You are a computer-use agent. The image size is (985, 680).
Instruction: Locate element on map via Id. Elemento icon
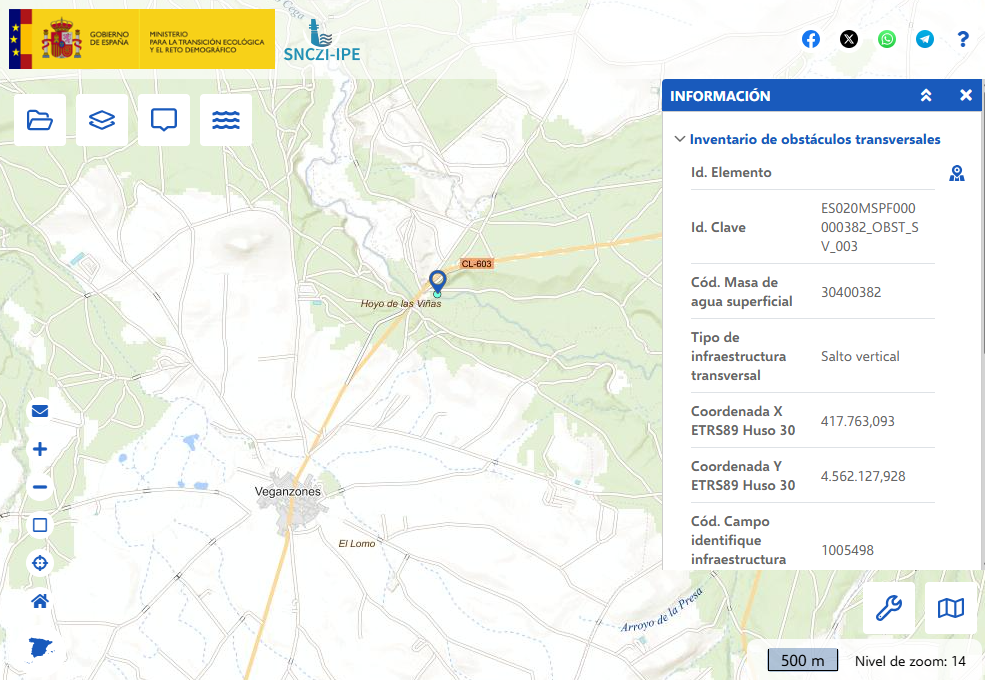tap(957, 173)
